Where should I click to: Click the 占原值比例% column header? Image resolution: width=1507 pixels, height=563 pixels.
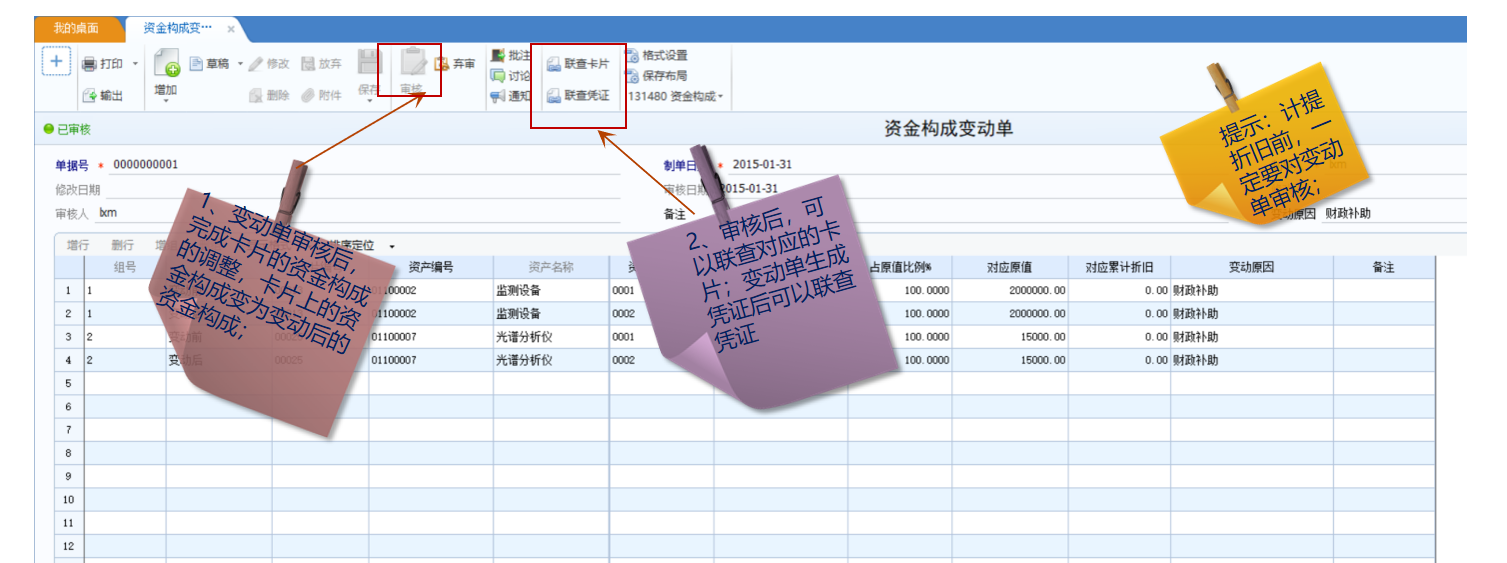coord(900,267)
